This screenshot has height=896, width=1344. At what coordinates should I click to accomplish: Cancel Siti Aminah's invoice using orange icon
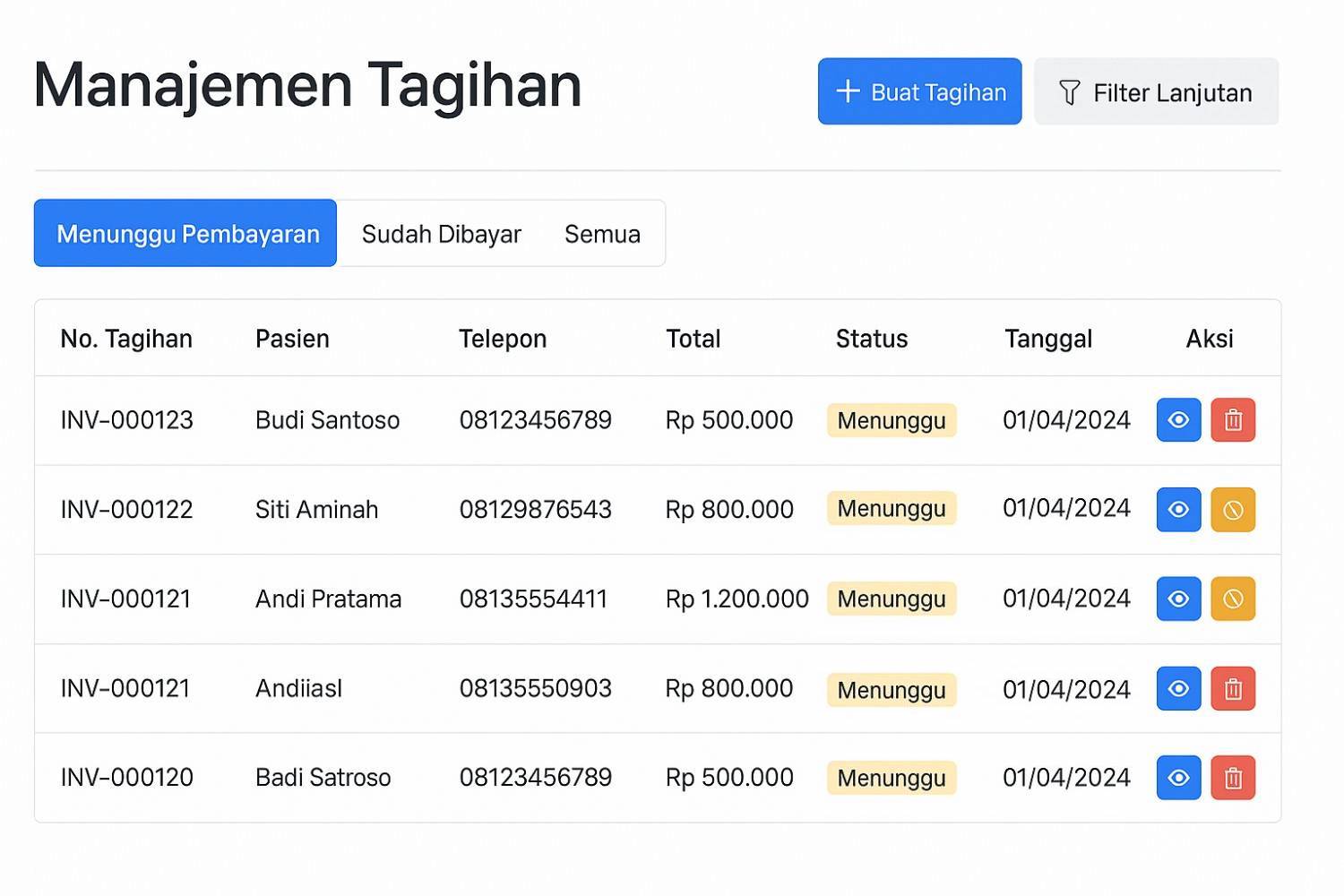click(1233, 510)
